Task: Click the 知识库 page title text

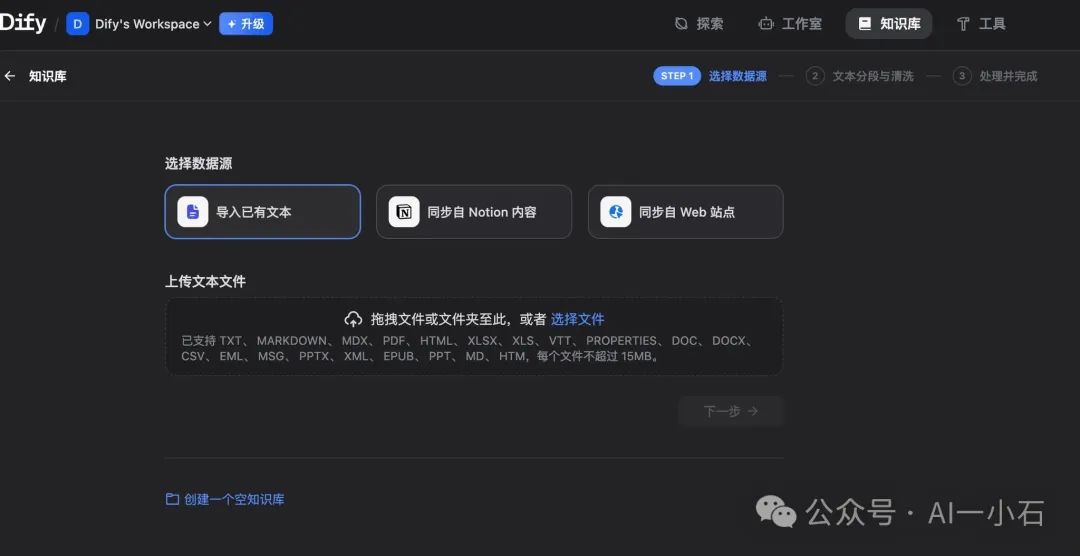Action: coord(48,76)
